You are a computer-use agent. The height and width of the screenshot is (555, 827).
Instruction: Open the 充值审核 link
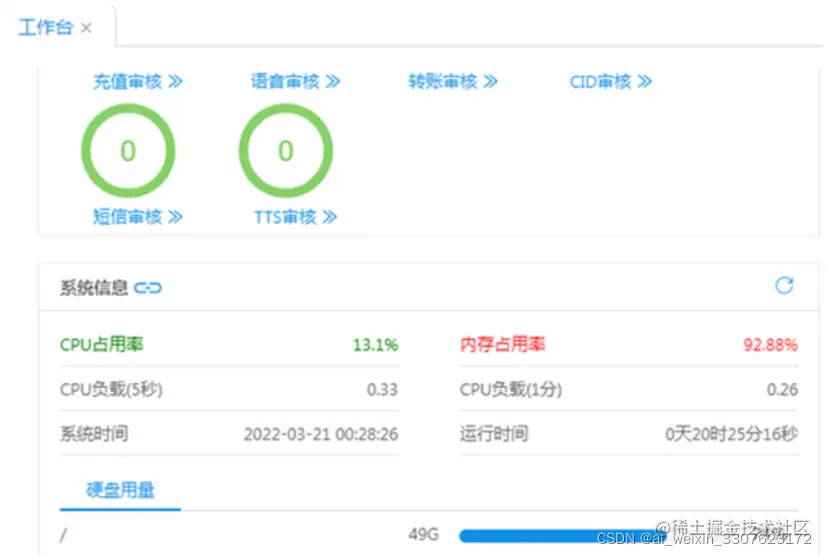(x=138, y=81)
